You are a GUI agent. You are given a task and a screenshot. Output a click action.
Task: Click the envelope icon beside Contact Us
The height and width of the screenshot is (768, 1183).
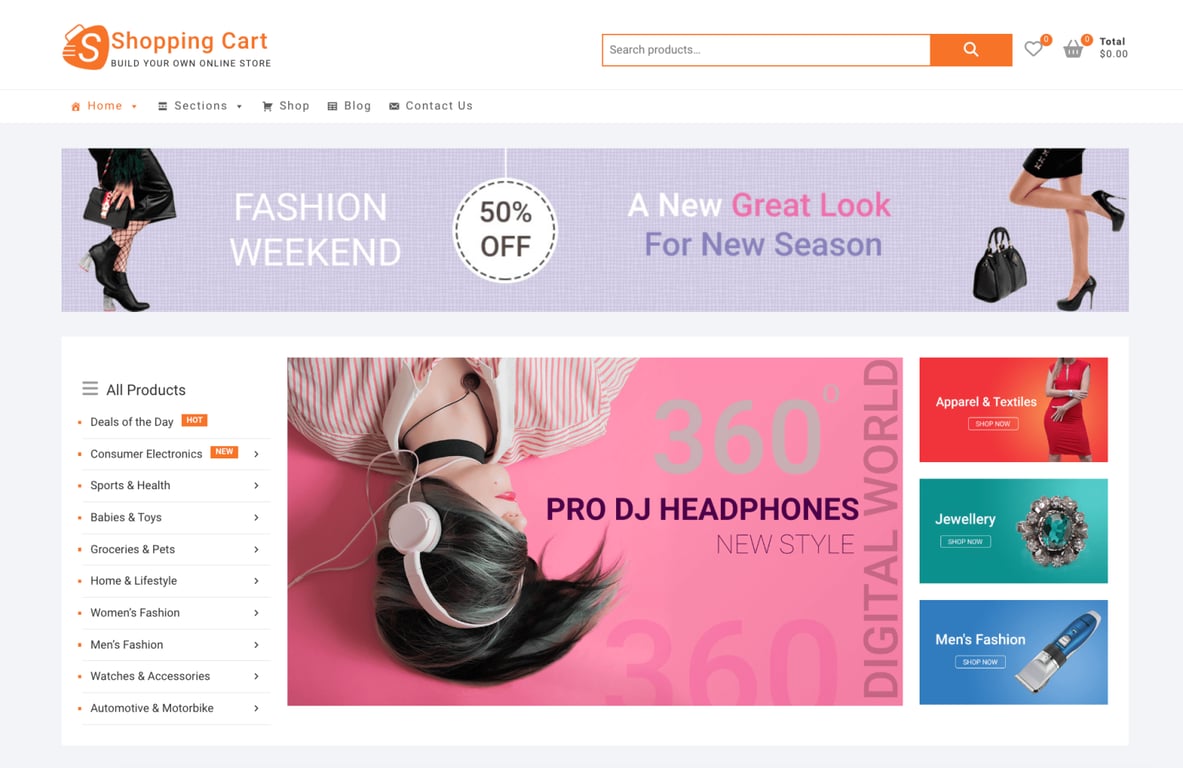pyautogui.click(x=394, y=106)
